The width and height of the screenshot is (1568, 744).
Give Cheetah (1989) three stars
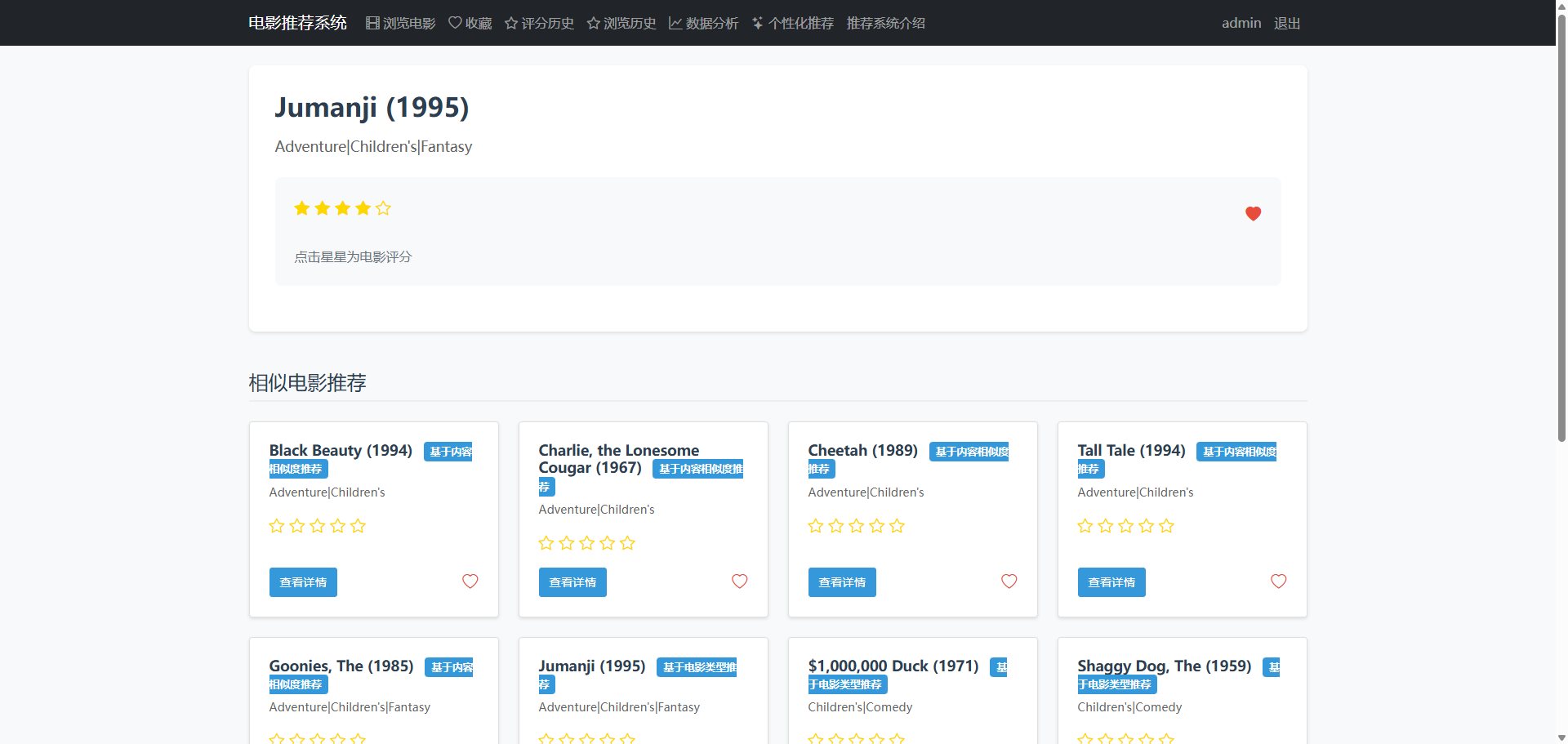857,526
